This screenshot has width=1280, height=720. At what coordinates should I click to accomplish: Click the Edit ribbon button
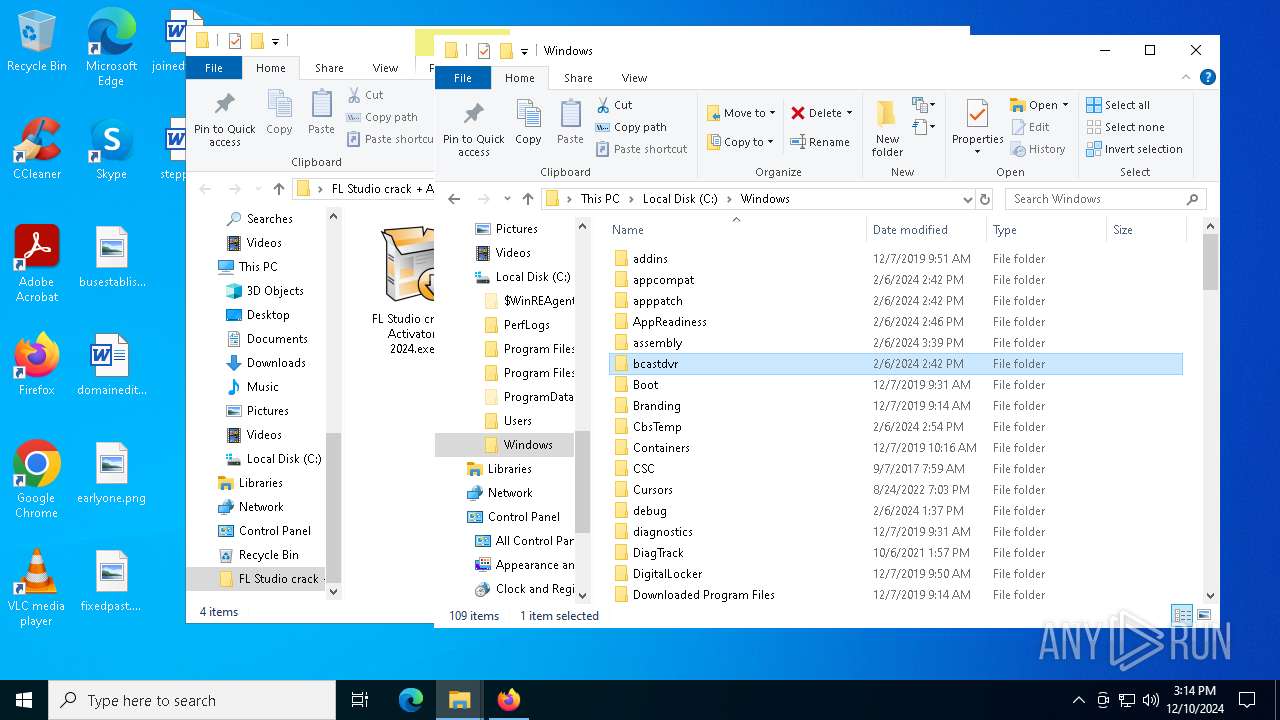tap(1030, 127)
